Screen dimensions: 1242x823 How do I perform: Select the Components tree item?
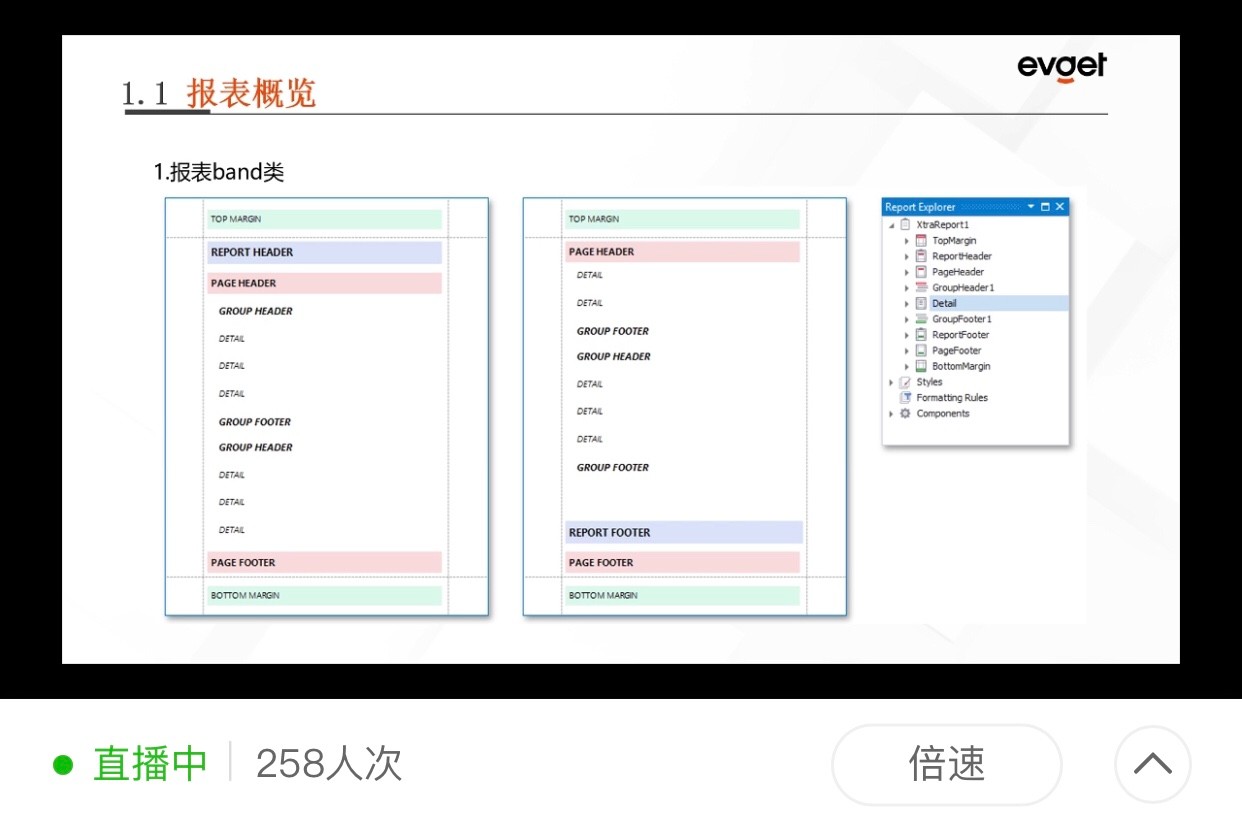click(942, 414)
